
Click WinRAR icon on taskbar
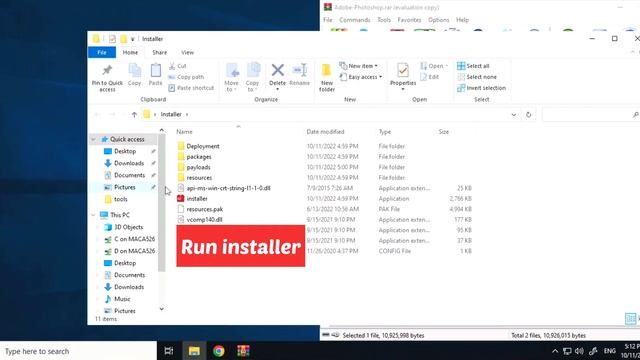point(243,351)
